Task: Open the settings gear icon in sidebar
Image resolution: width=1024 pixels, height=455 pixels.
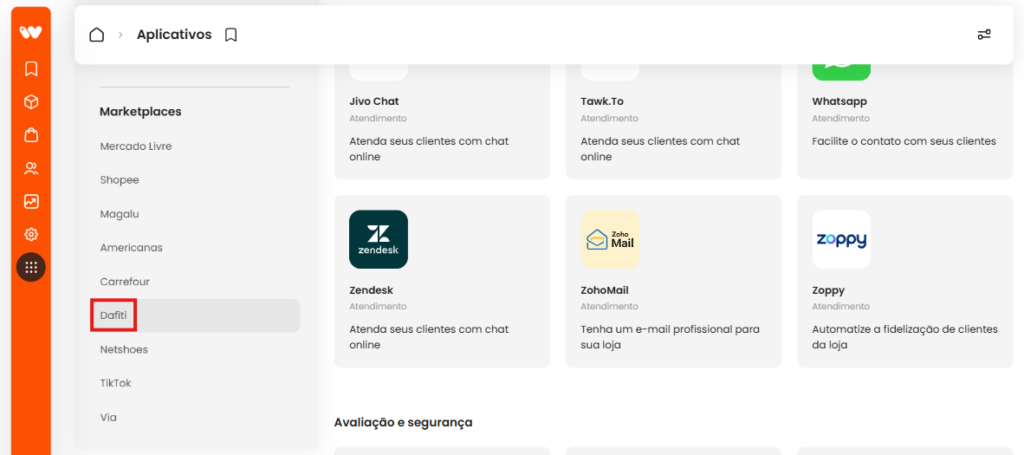Action: click(31, 234)
